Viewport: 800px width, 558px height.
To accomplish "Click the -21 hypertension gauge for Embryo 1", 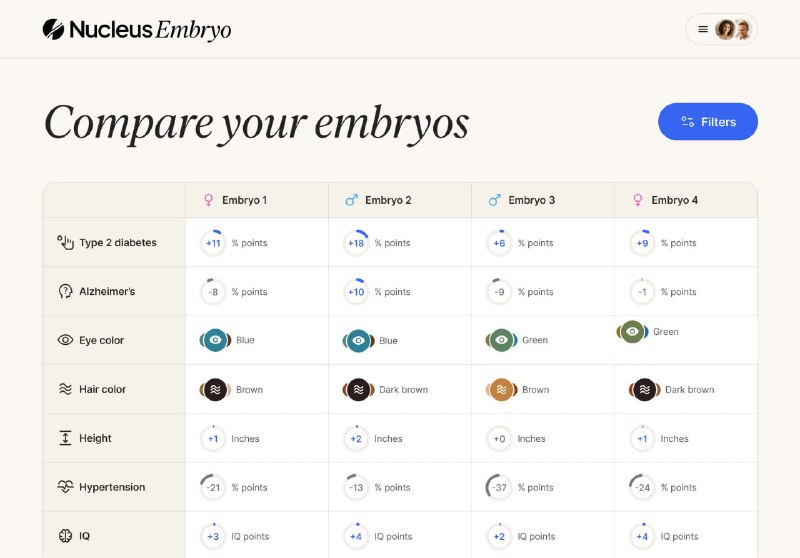I will click(213, 487).
